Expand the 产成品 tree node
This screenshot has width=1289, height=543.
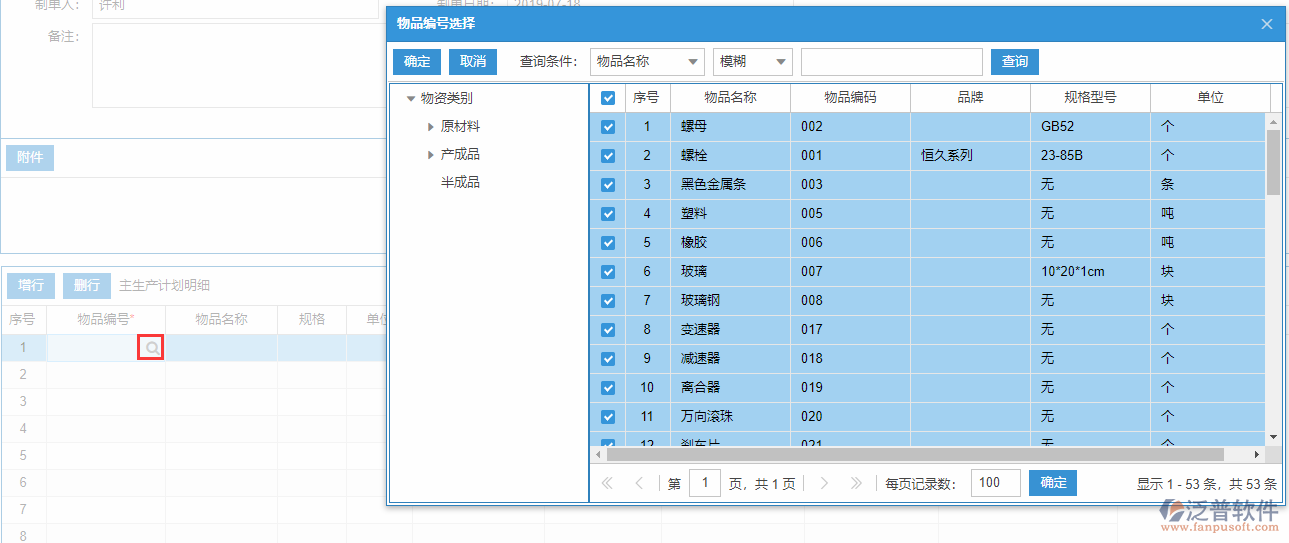click(431, 155)
